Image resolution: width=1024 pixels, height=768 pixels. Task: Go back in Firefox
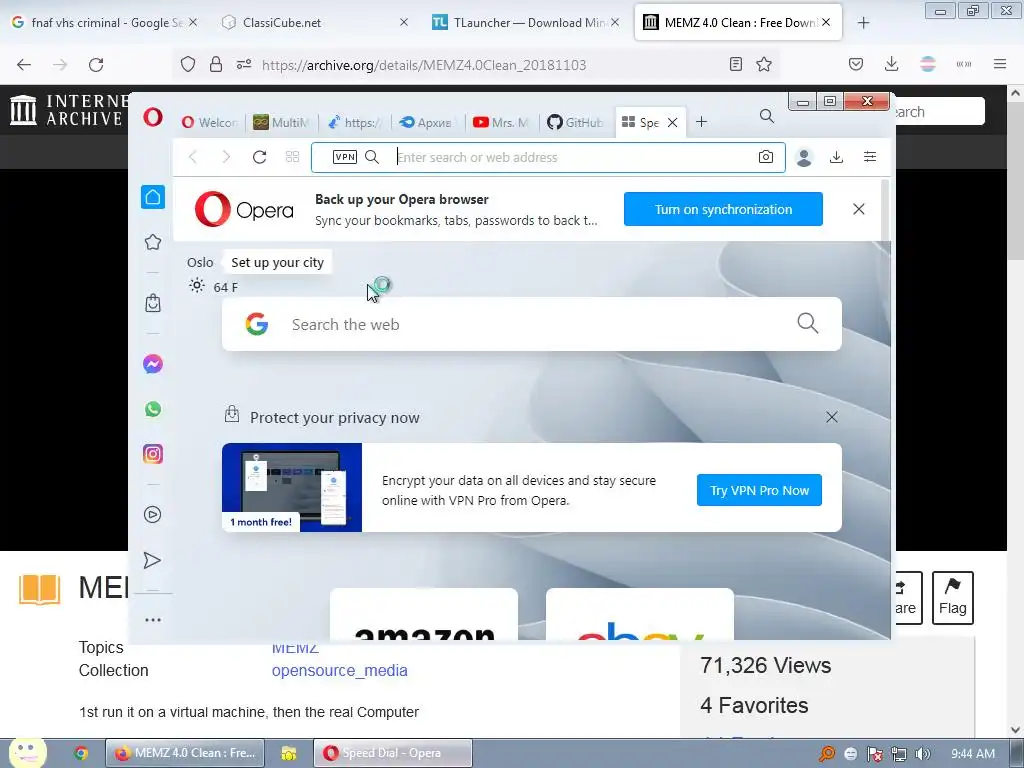[x=24, y=65]
